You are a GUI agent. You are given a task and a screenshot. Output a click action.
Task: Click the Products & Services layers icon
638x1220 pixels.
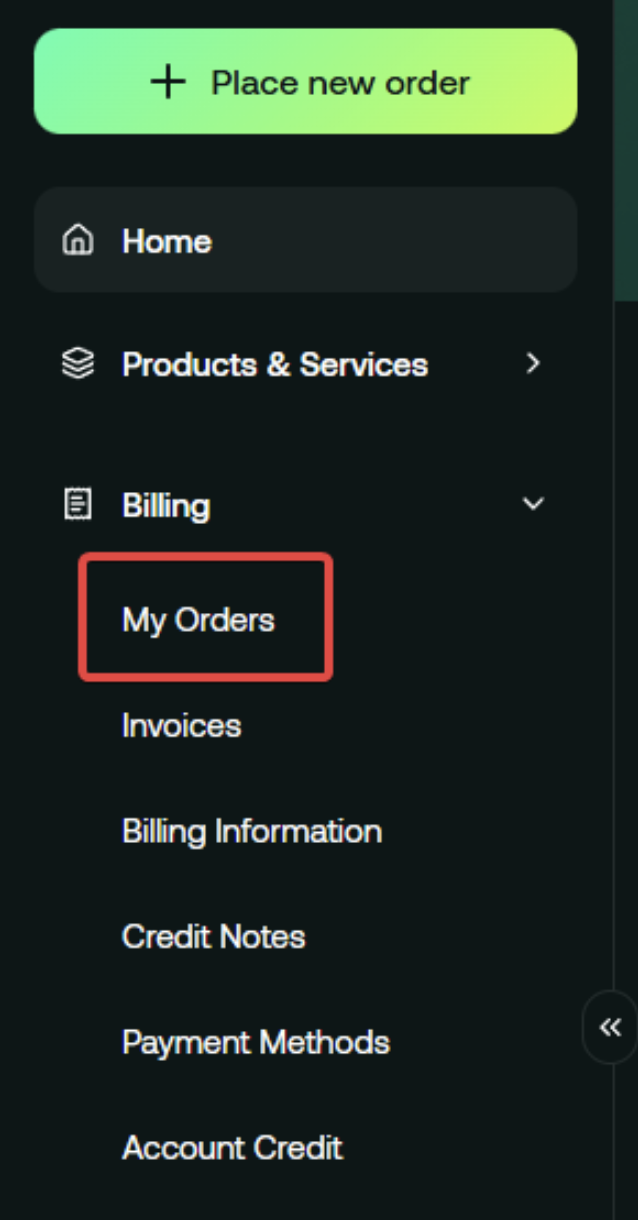tap(78, 364)
